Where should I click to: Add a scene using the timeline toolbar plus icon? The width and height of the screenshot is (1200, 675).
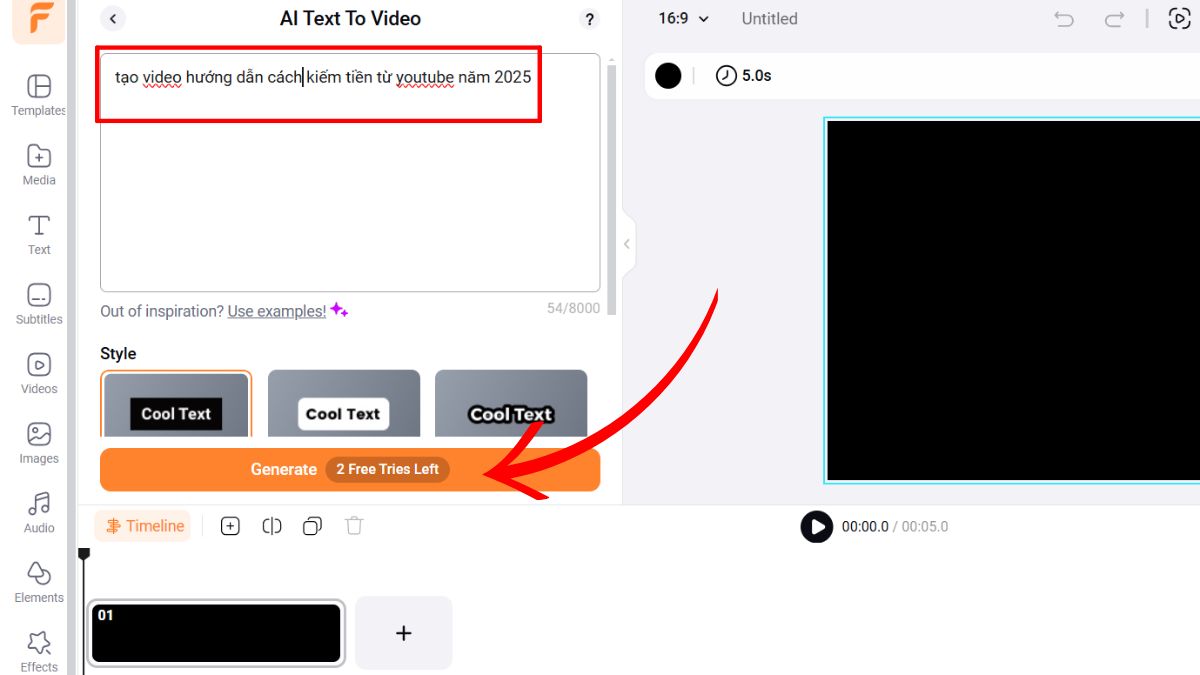(x=230, y=526)
